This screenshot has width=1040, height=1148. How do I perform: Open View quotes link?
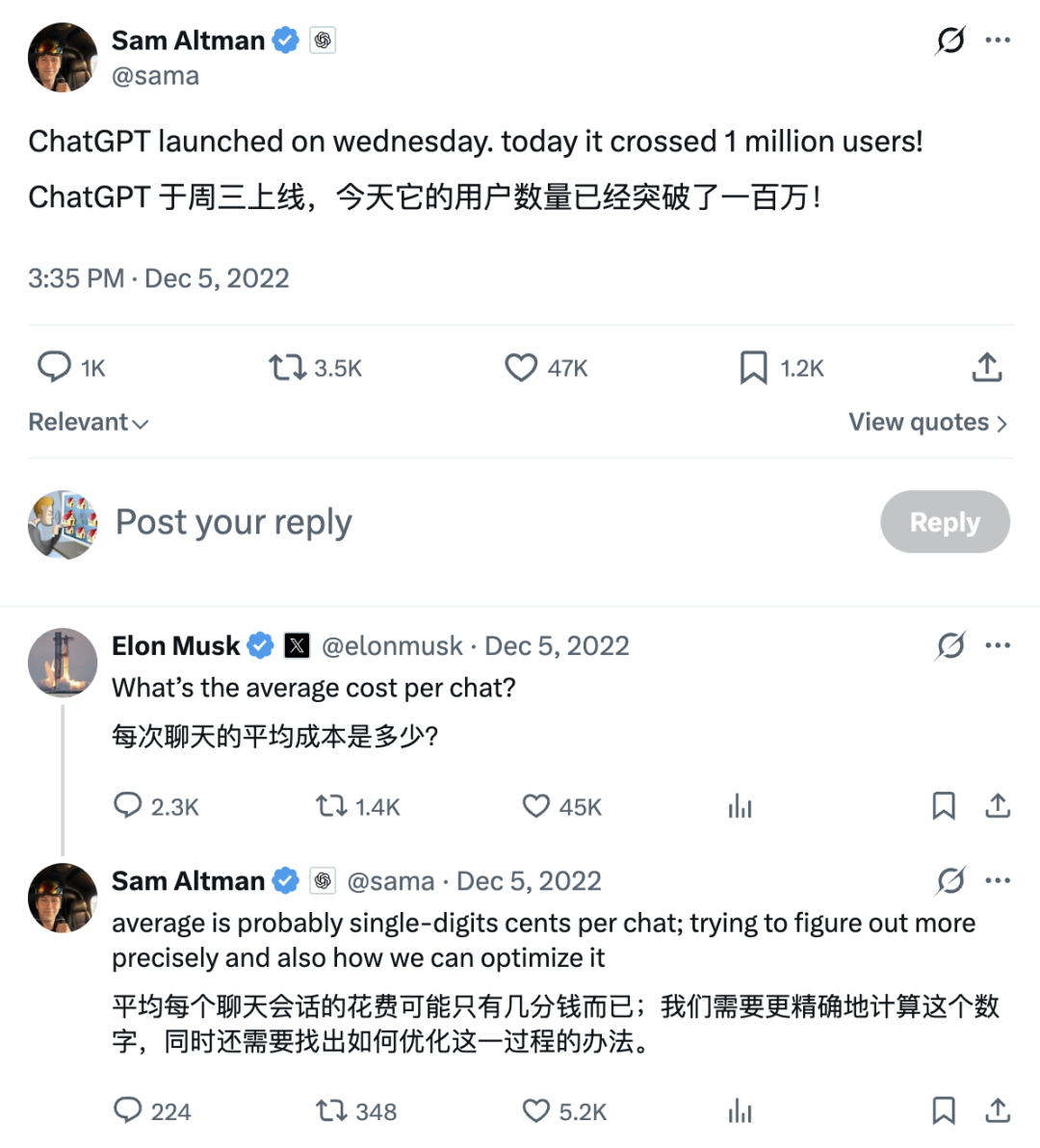(928, 423)
